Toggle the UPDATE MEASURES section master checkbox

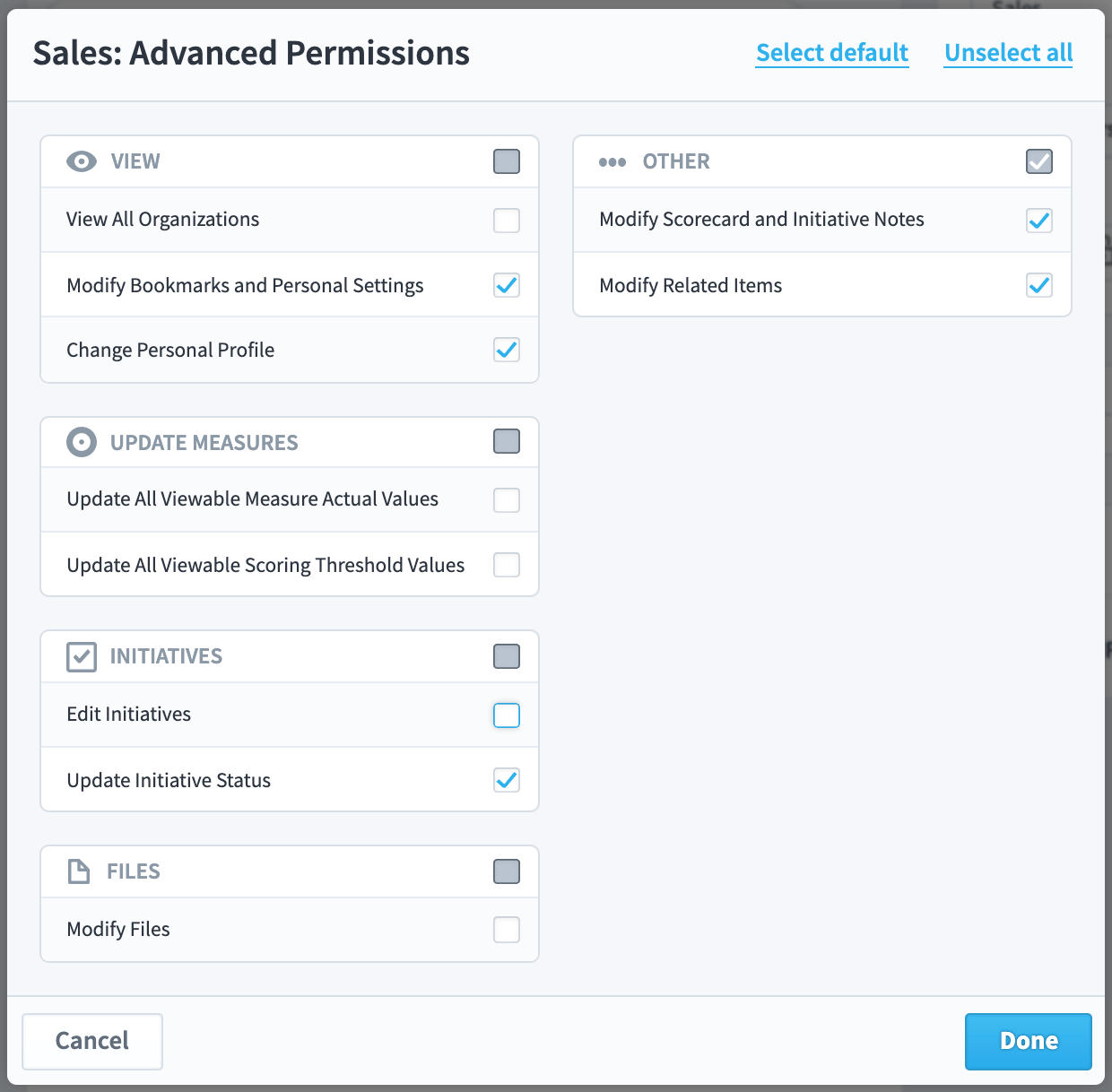coord(507,442)
